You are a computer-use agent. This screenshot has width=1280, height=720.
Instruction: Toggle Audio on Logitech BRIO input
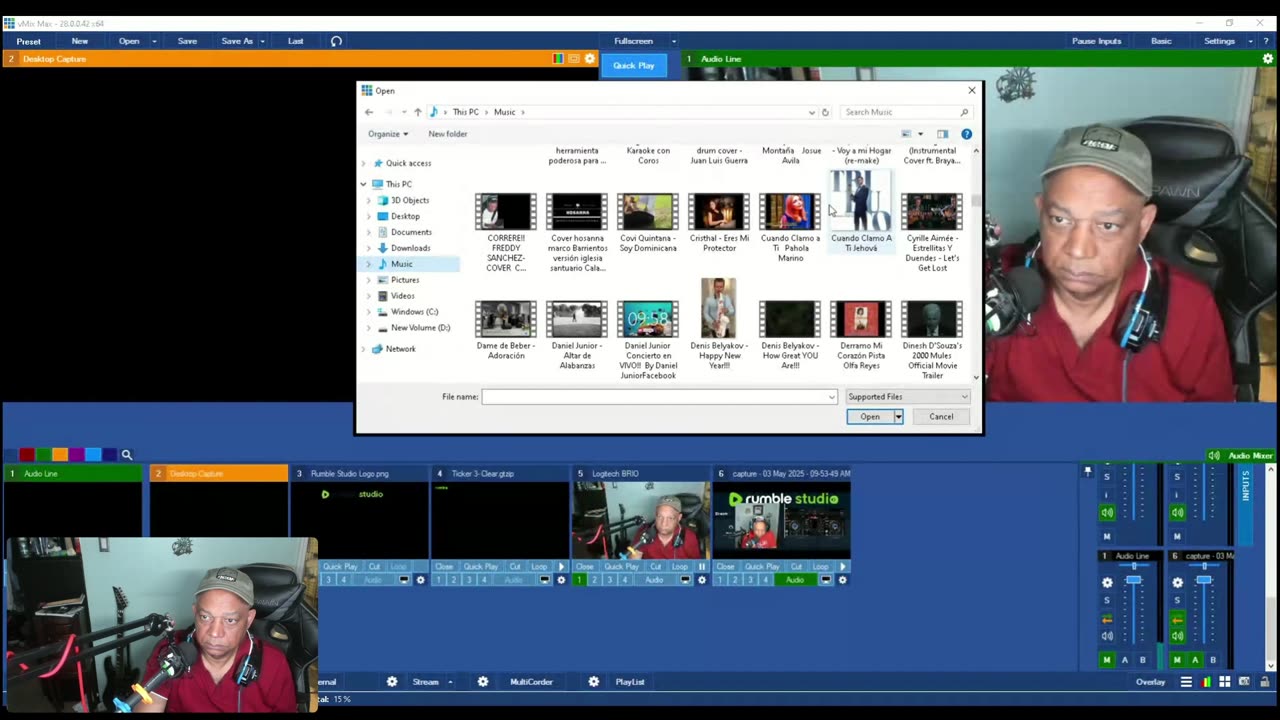point(654,580)
